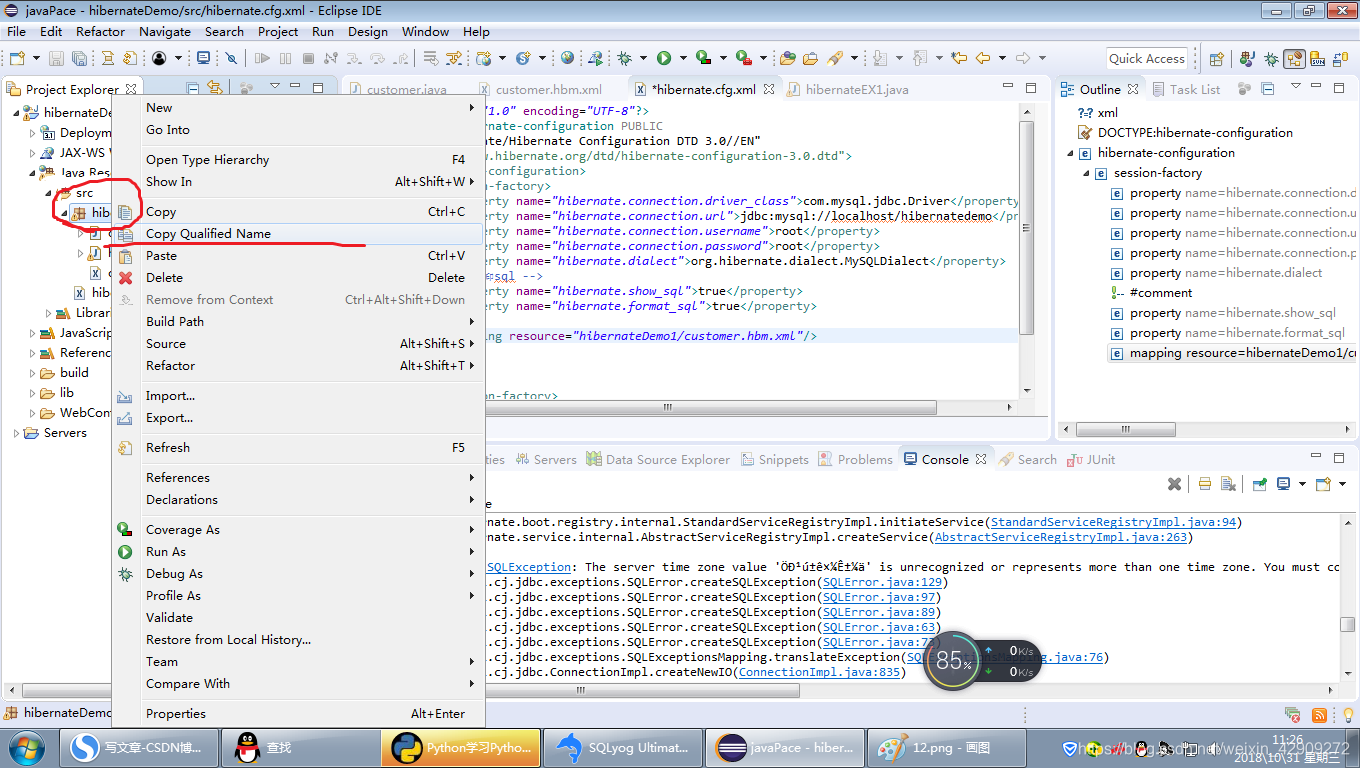The height and width of the screenshot is (768, 1360).
Task: Open the Run As submenu
Action: (298, 551)
